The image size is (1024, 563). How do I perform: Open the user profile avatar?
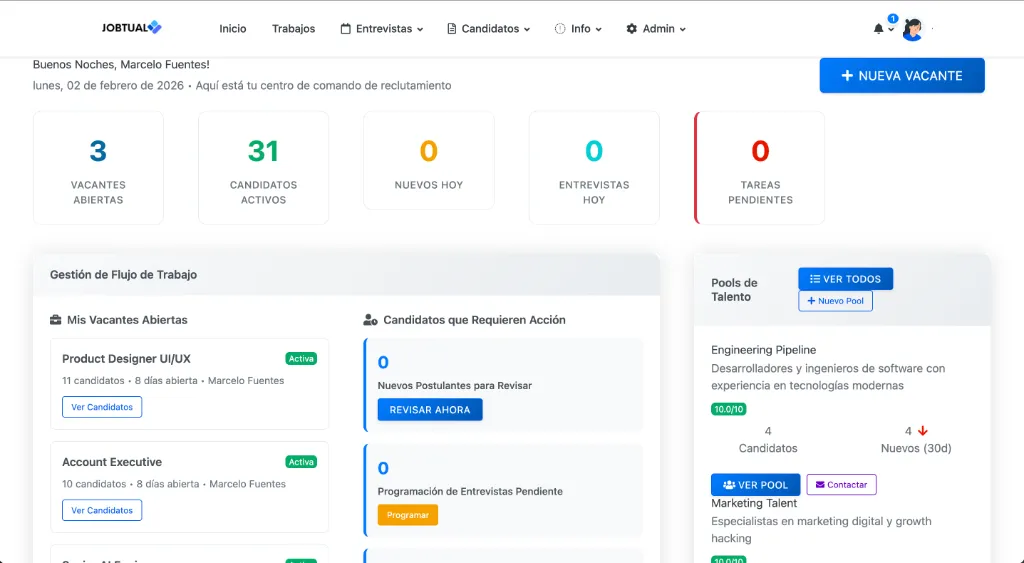pos(912,29)
